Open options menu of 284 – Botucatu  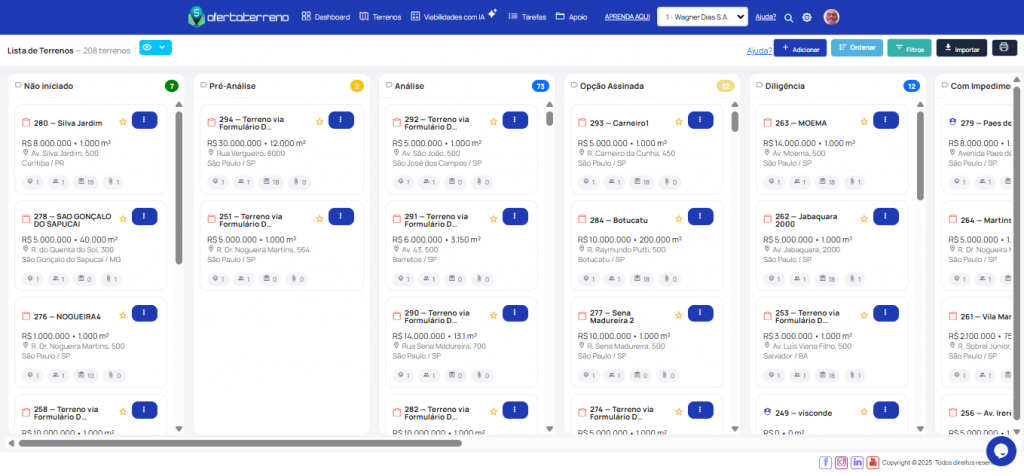click(x=701, y=217)
